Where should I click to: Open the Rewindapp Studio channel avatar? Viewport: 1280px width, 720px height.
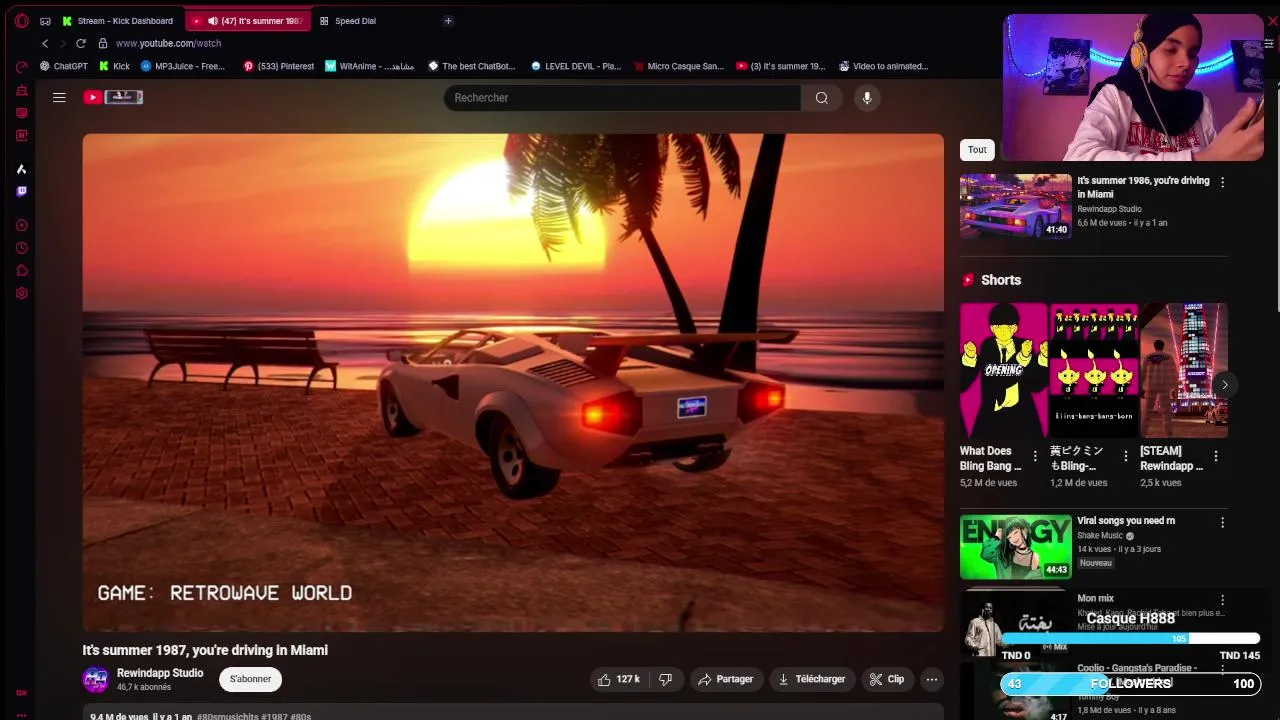click(96, 680)
